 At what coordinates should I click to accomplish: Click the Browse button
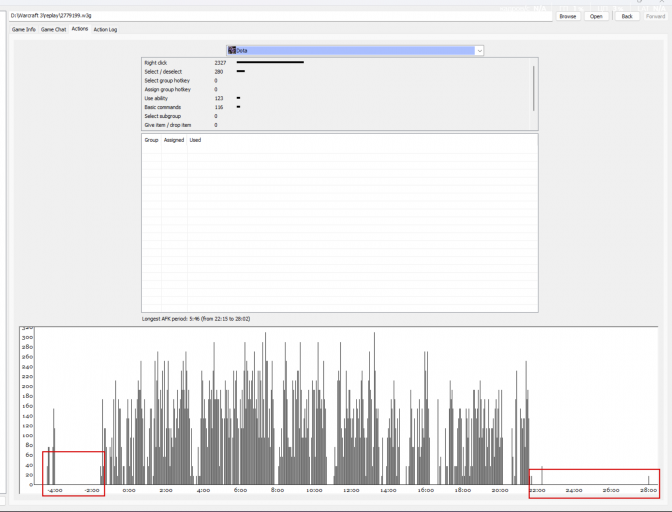click(x=568, y=16)
